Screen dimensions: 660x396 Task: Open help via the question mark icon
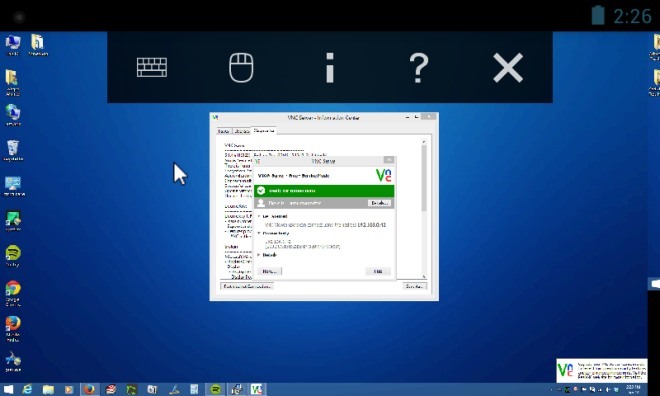419,67
